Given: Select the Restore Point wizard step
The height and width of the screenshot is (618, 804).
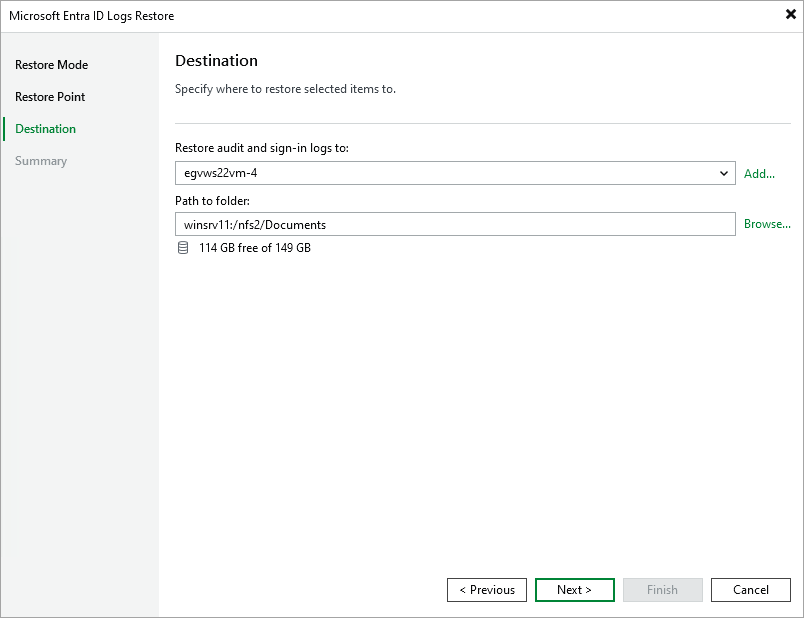Looking at the screenshot, I should pos(51,96).
